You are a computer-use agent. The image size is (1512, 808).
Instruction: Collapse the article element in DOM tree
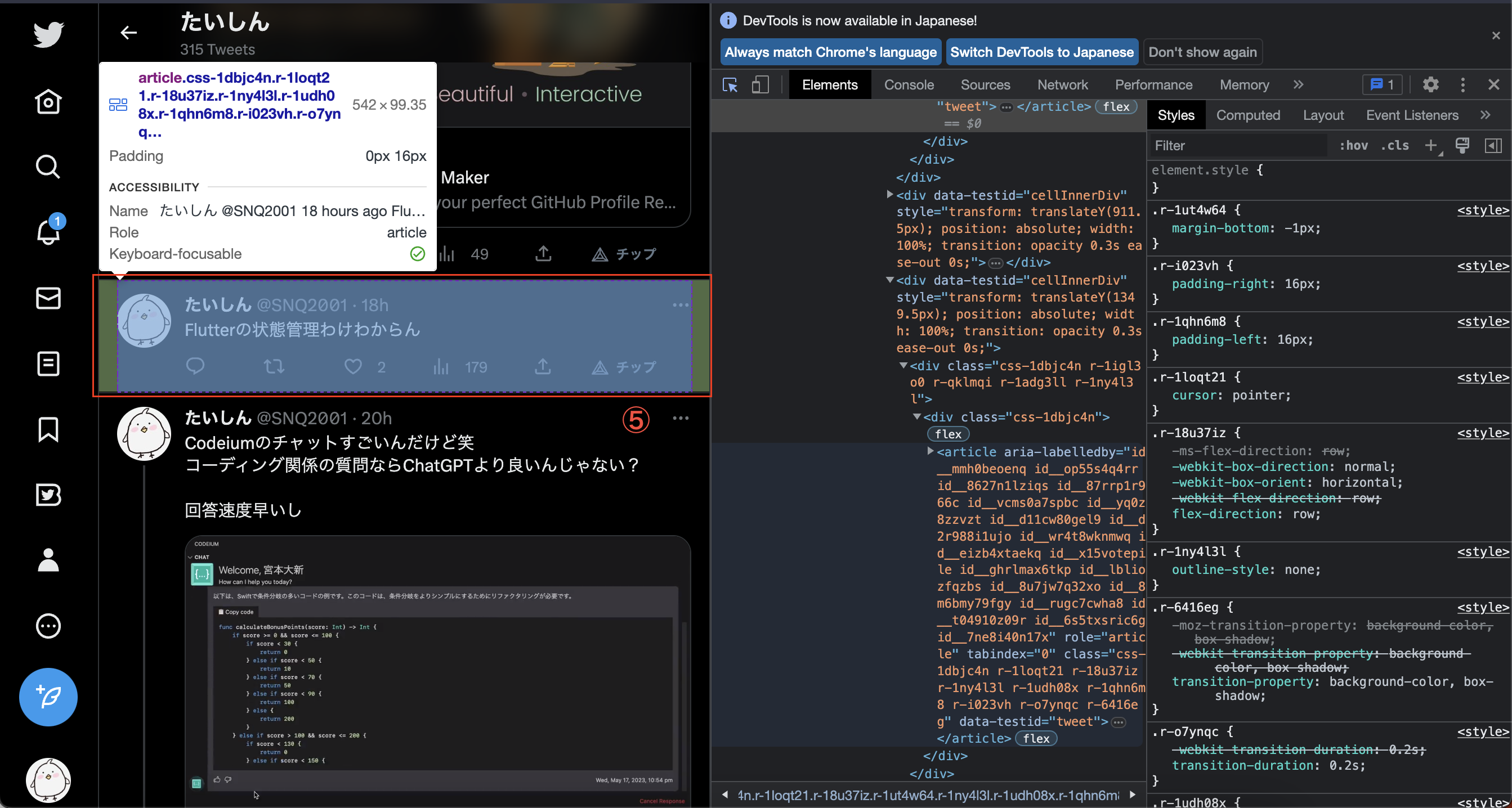931,452
